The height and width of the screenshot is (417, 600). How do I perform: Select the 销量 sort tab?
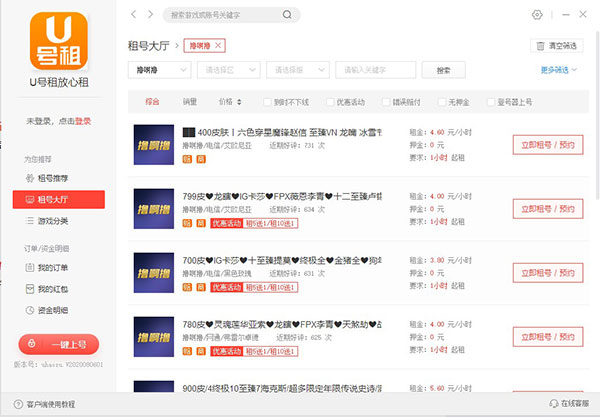point(190,102)
